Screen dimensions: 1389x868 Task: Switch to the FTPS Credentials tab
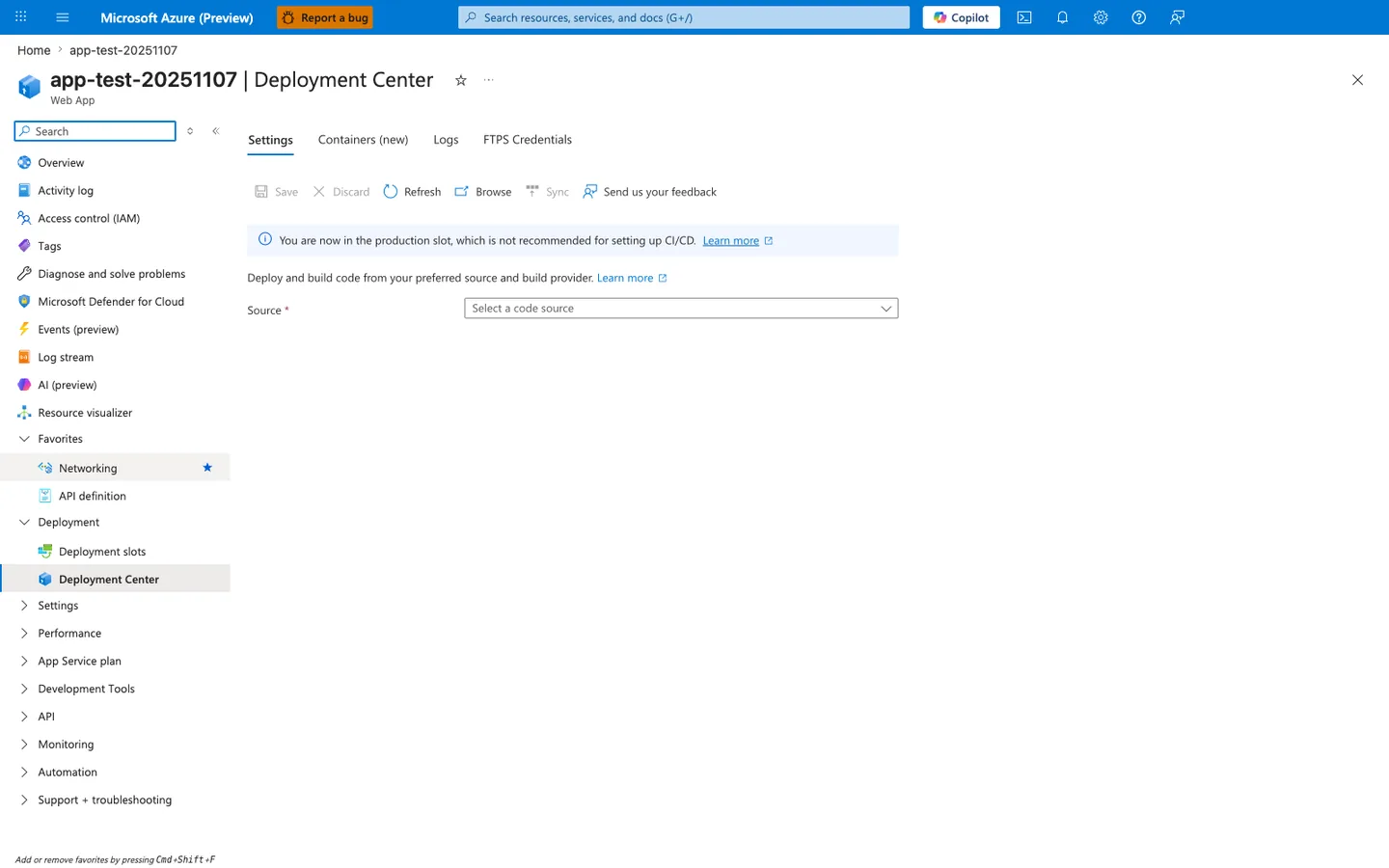click(x=528, y=140)
